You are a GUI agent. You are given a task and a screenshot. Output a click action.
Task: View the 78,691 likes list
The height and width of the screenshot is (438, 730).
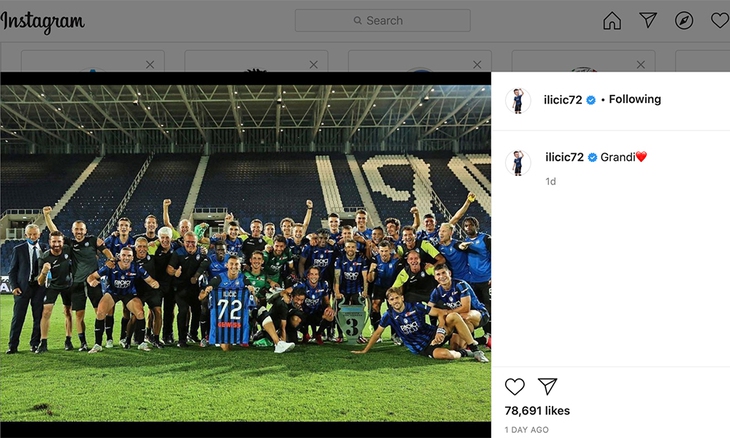tap(537, 411)
